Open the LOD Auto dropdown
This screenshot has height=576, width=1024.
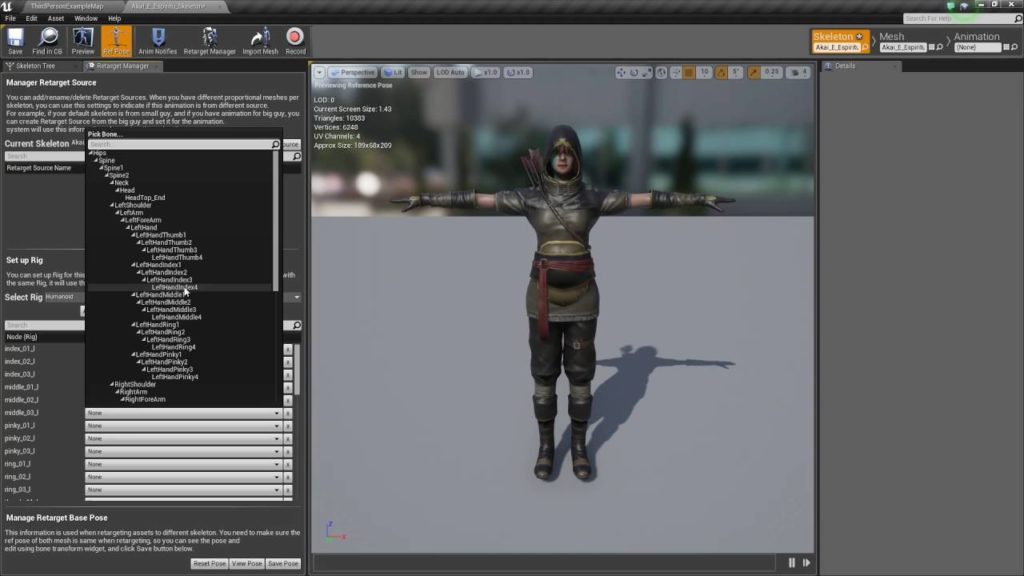pyautogui.click(x=450, y=72)
